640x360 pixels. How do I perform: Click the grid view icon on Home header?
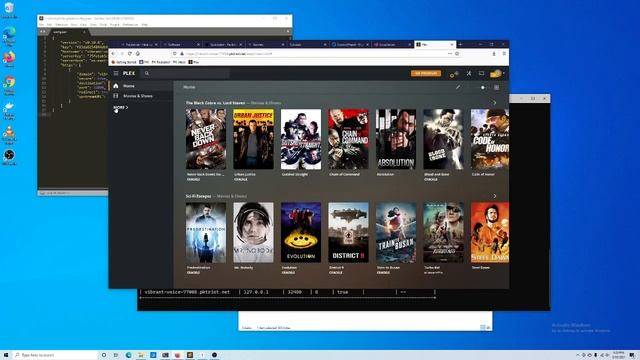[x=496, y=87]
